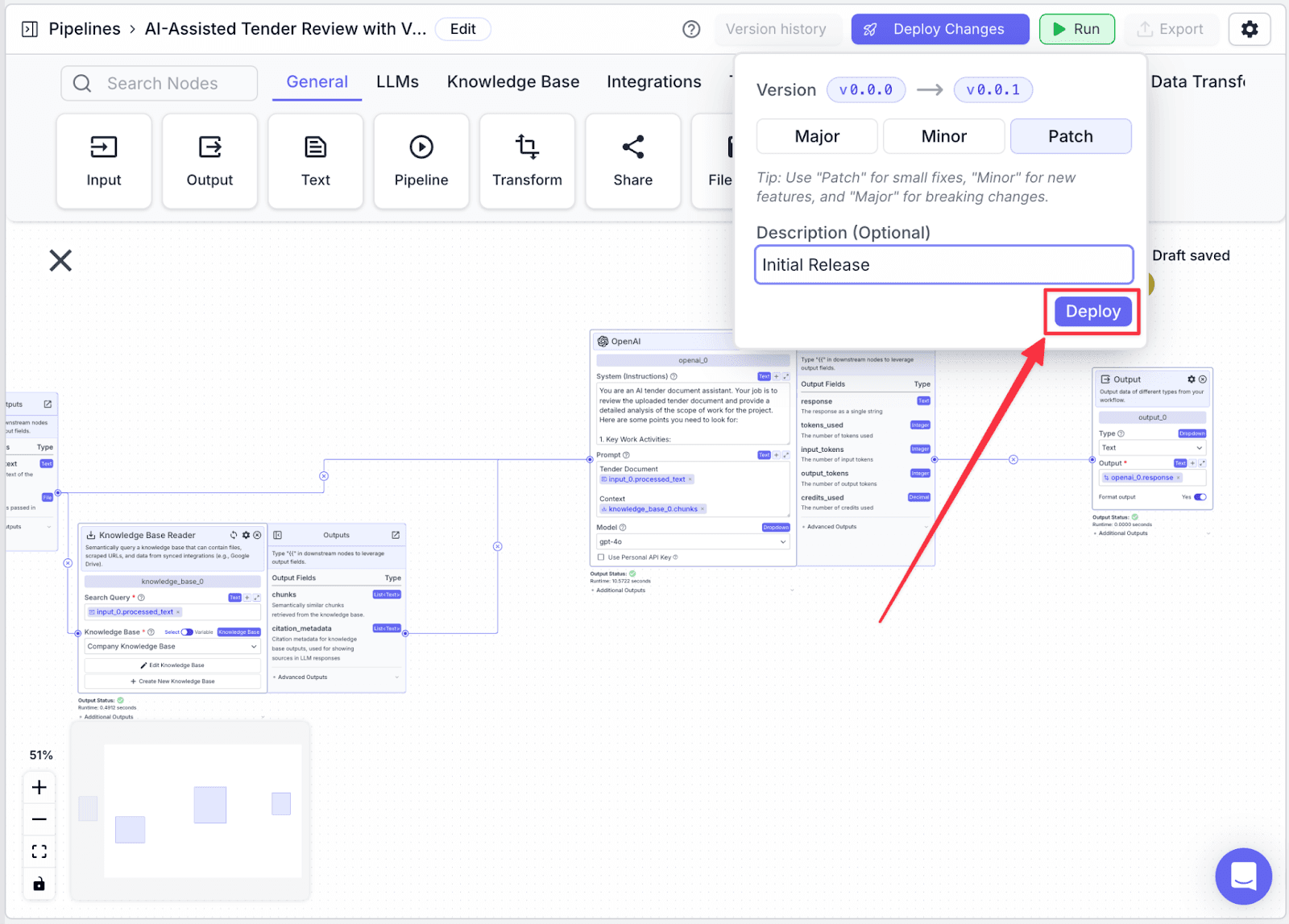Click the Description text field
This screenshot has height=924, width=1289.
(944, 265)
